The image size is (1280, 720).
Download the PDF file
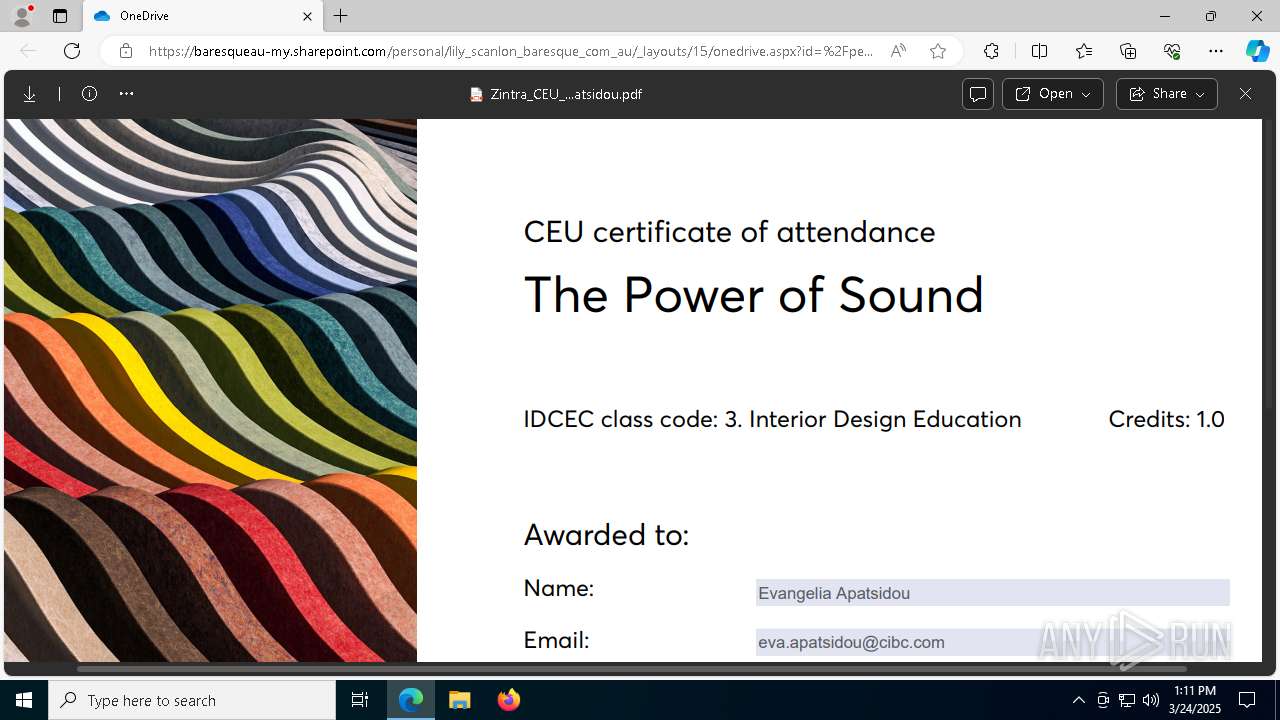coord(30,94)
